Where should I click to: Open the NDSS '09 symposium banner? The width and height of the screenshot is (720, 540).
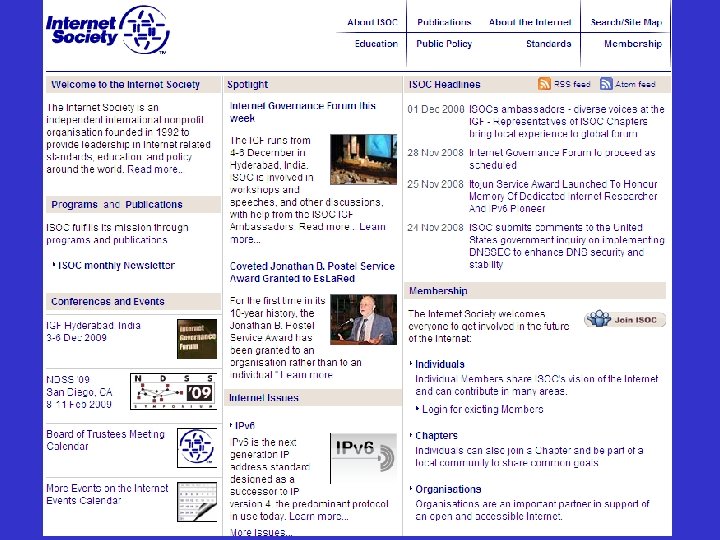point(174,391)
